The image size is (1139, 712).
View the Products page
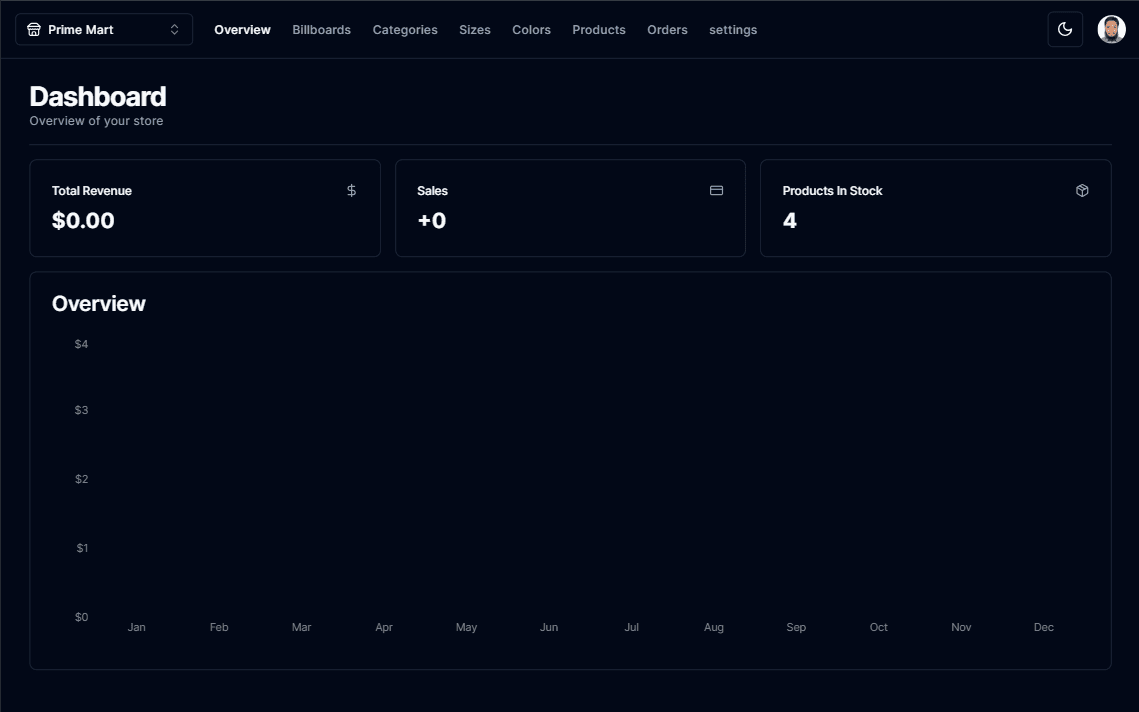pyautogui.click(x=598, y=30)
